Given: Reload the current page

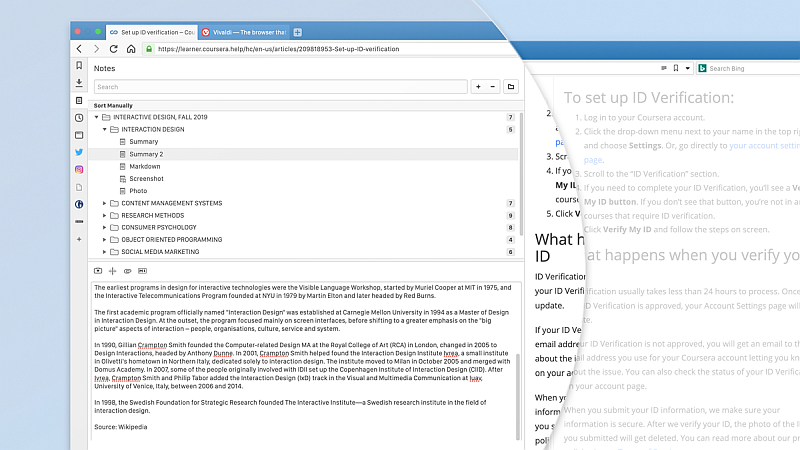Looking at the screenshot, I should (113, 49).
